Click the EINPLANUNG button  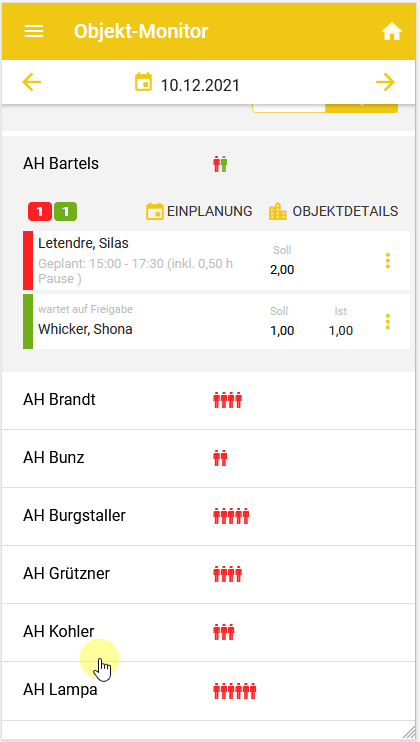click(x=199, y=212)
